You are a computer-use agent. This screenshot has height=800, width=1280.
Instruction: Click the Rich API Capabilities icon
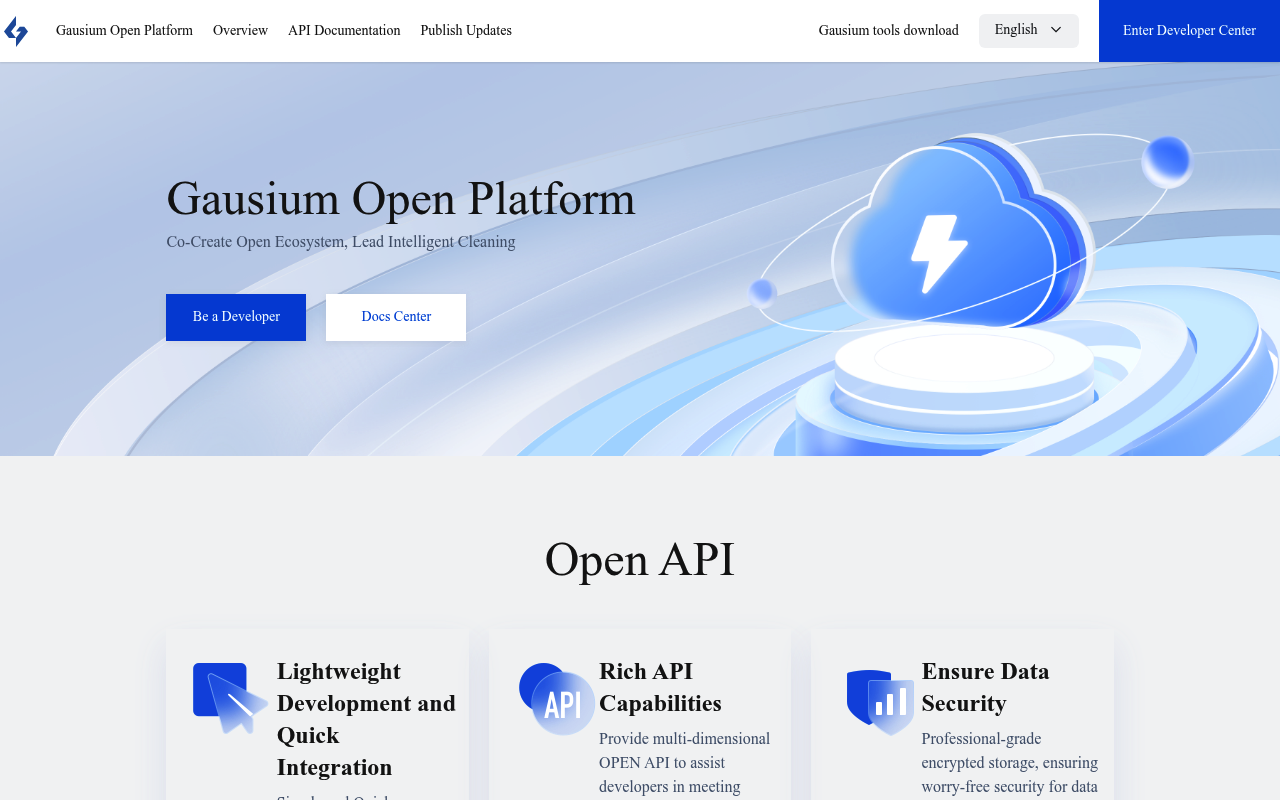coord(557,699)
